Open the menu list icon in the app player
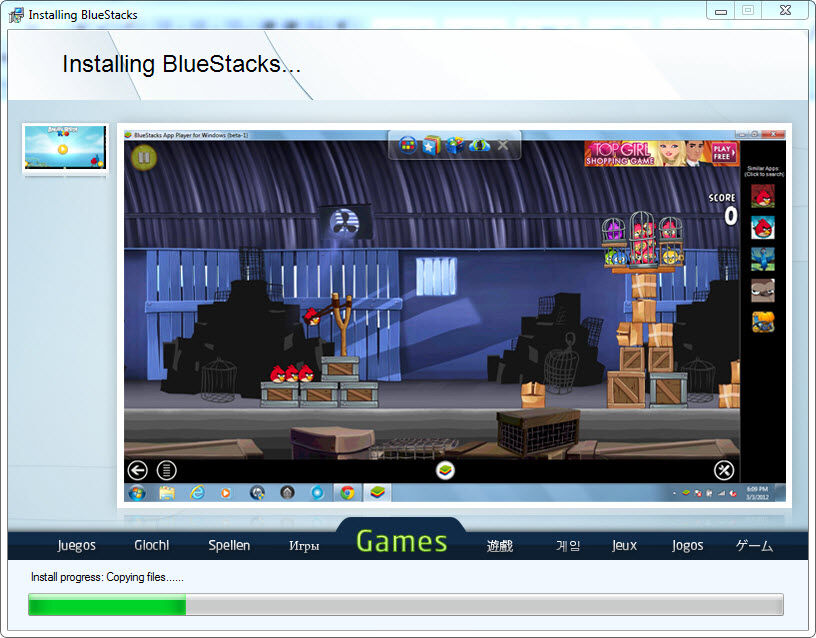816x638 pixels. [167, 470]
